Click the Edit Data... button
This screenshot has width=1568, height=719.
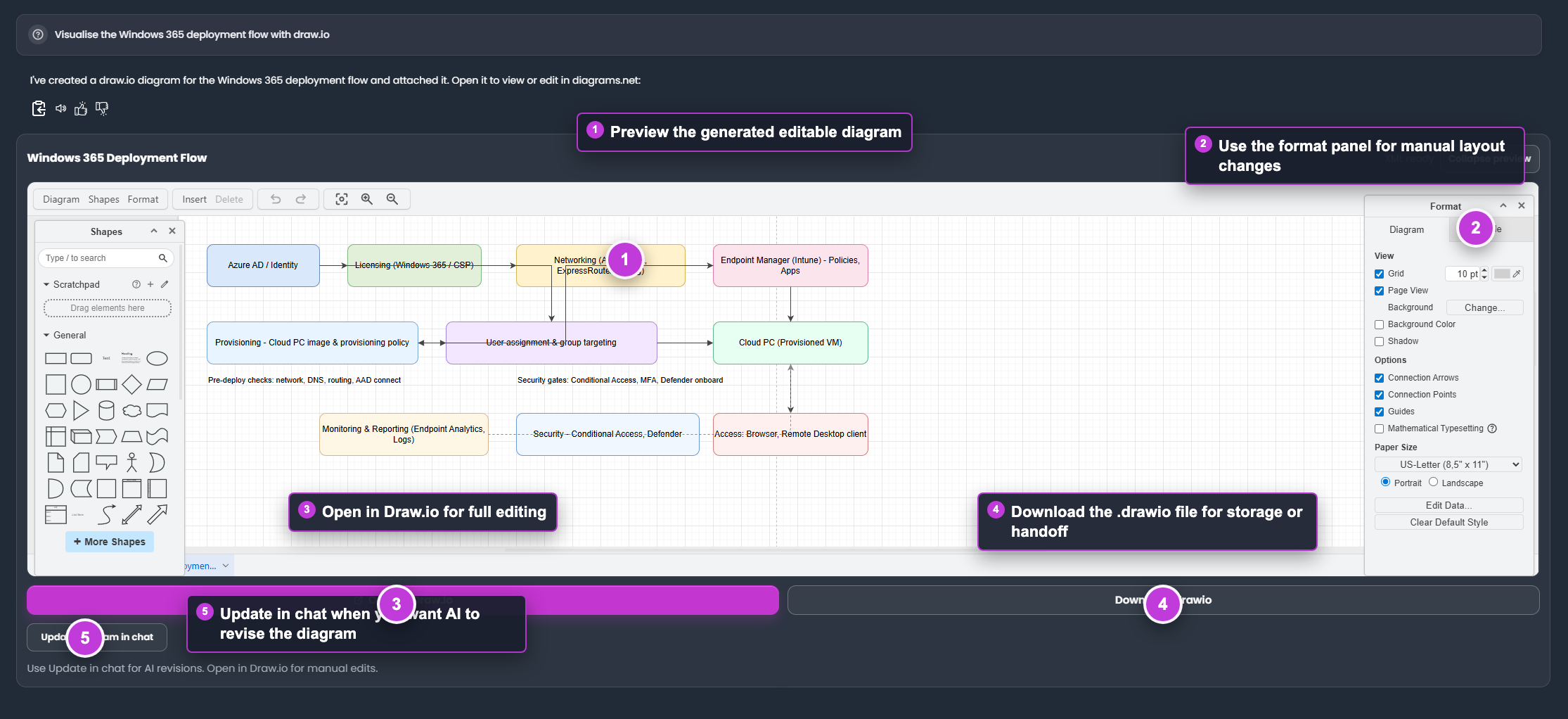[x=1448, y=505]
